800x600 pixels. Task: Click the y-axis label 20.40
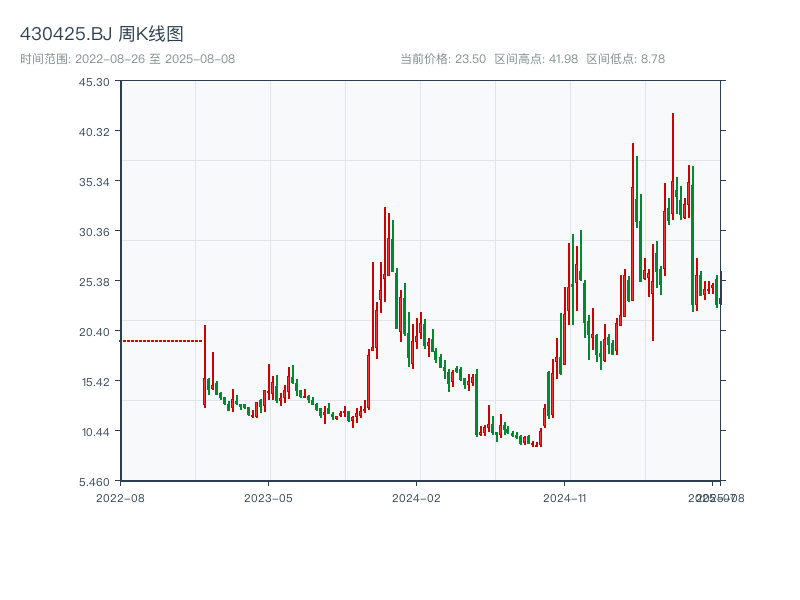[x=94, y=332]
